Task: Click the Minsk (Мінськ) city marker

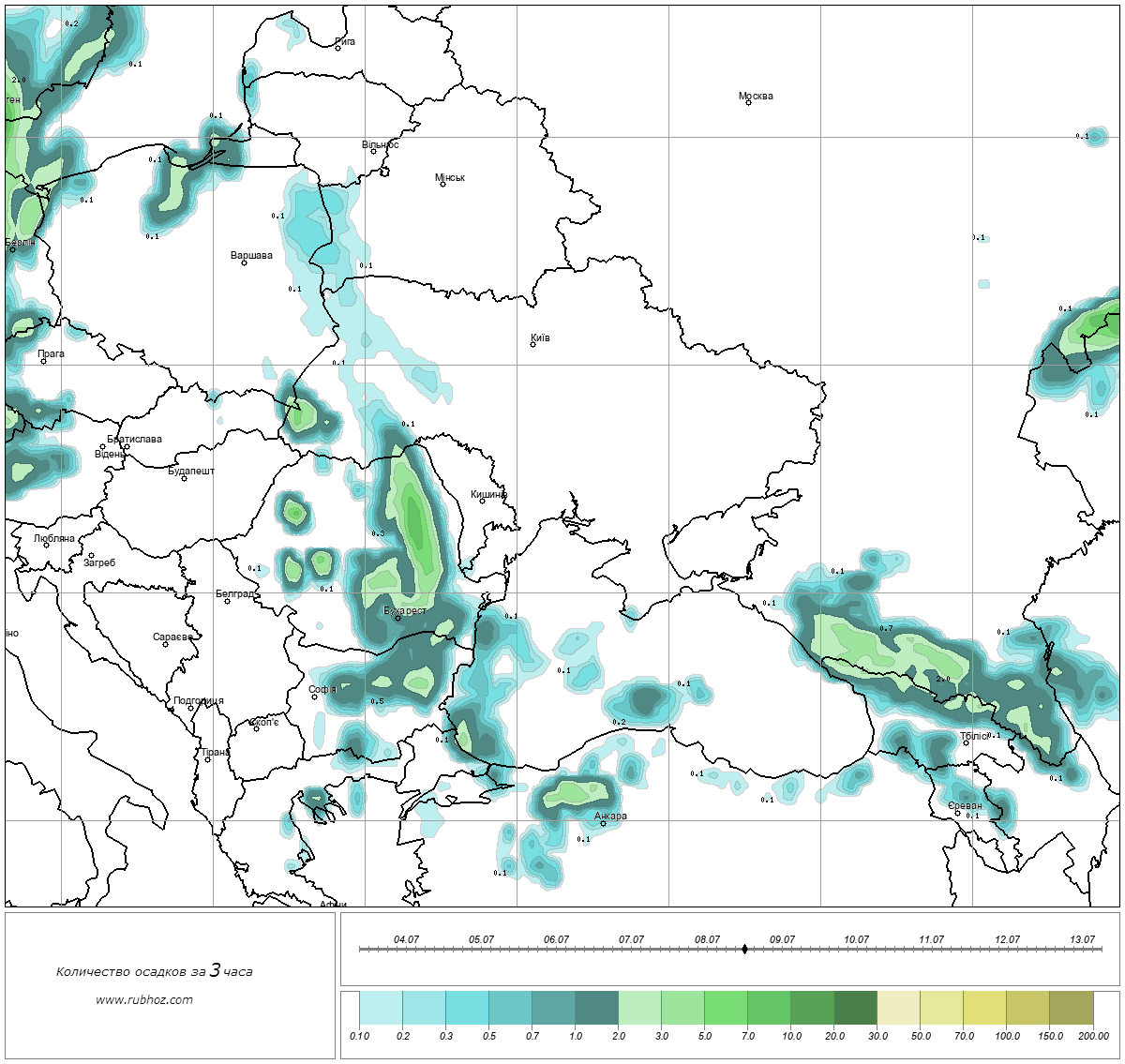Action: pyautogui.click(x=442, y=184)
